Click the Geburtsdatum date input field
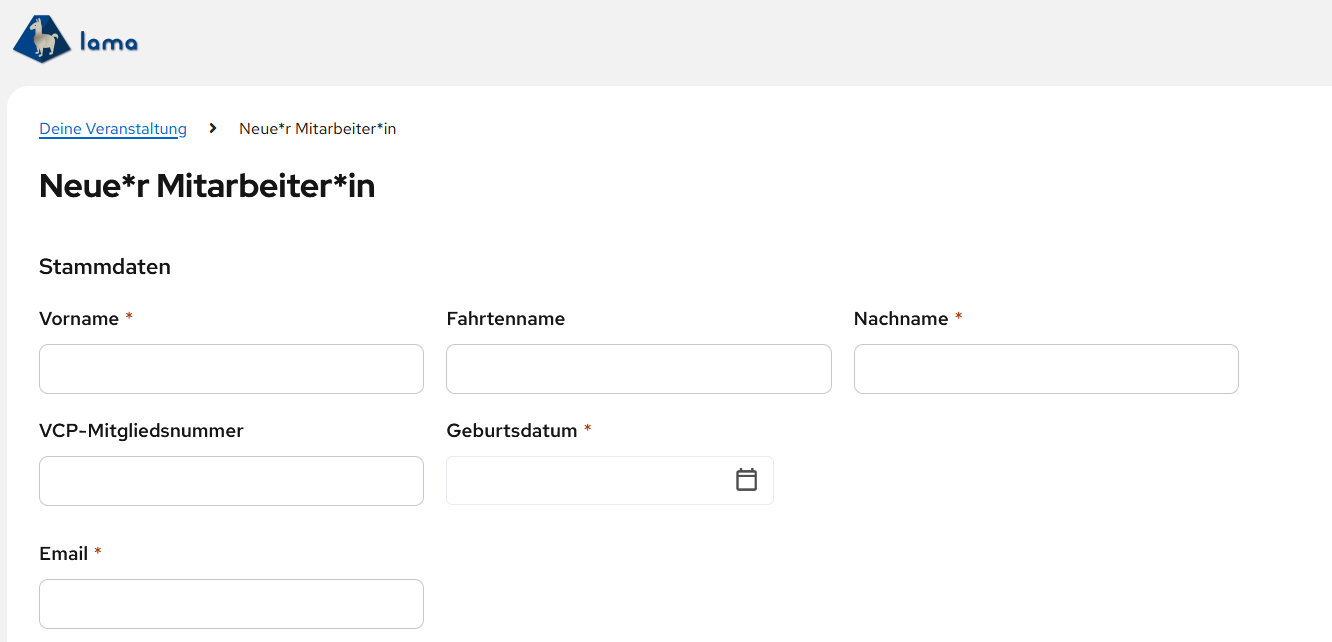Viewport: 1332px width, 642px height. (x=590, y=480)
